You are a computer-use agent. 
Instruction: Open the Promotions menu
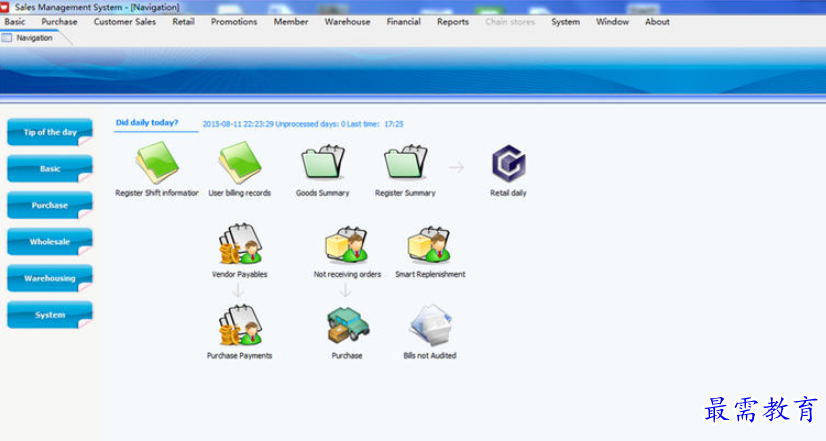click(234, 22)
